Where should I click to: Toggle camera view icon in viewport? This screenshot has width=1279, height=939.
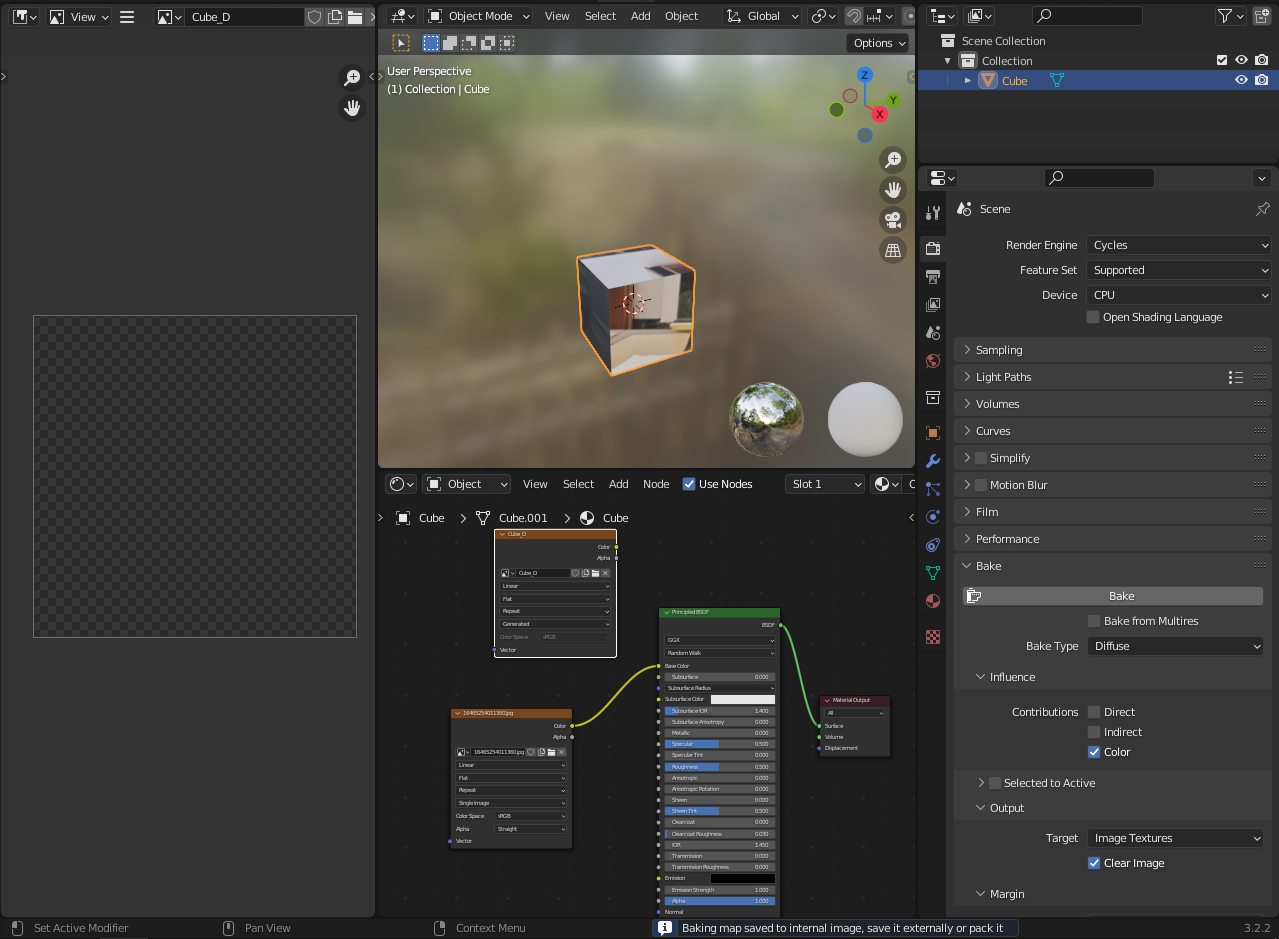pyautogui.click(x=893, y=220)
